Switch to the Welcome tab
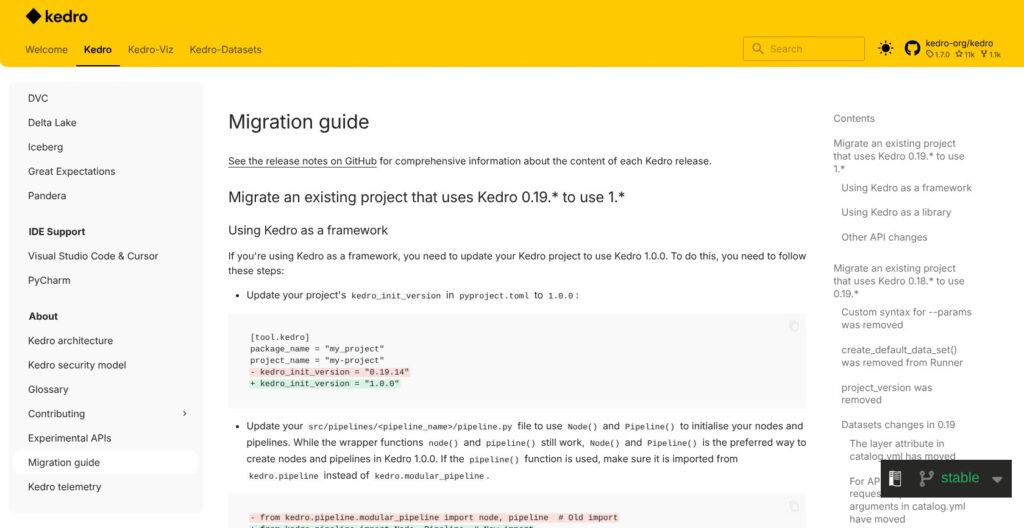Viewport: 1024px width, 528px height. click(46, 50)
